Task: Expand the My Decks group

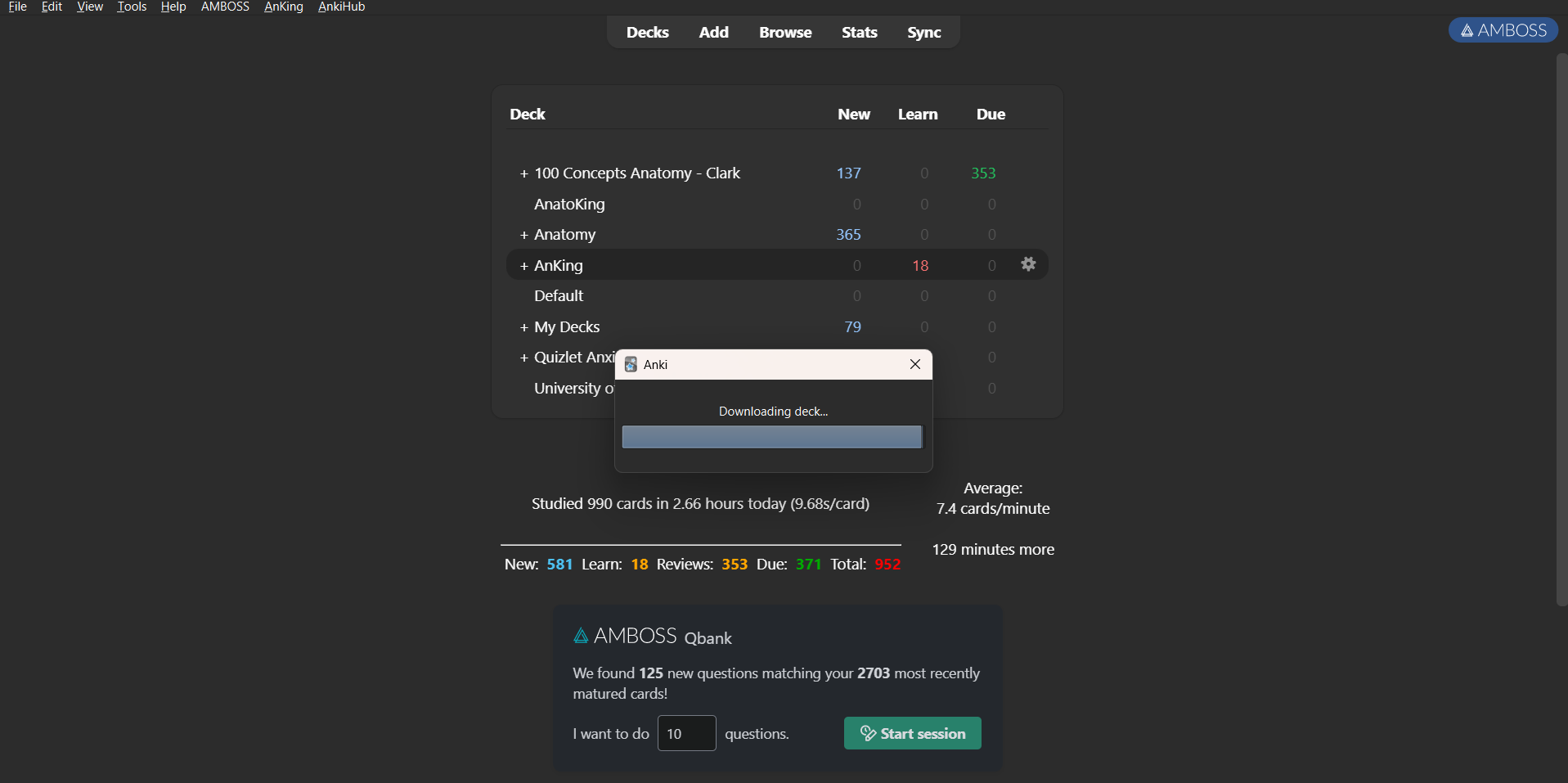Action: click(524, 327)
